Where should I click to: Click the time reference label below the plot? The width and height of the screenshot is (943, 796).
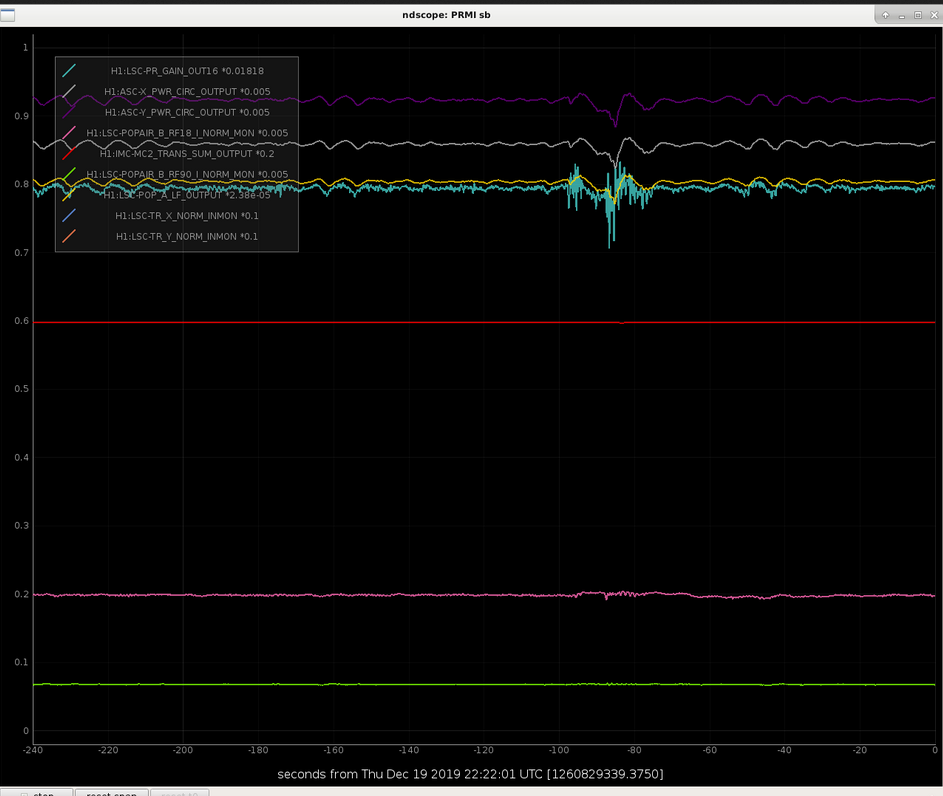[x=470, y=774]
